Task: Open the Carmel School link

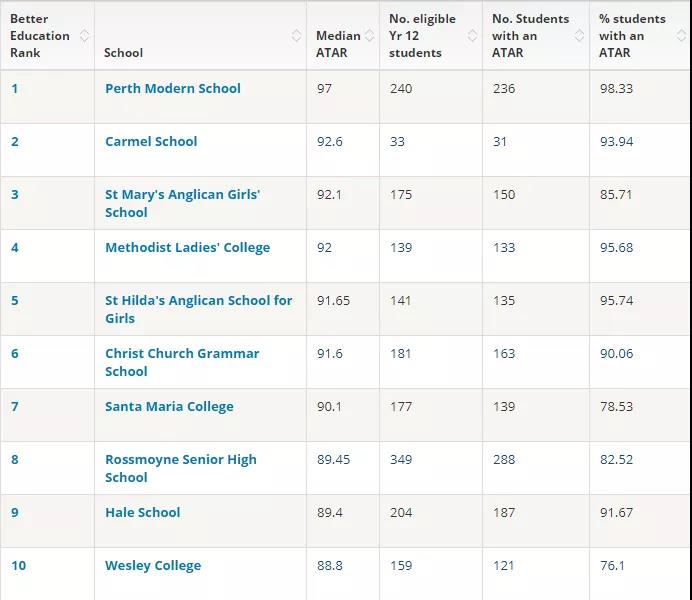Action: tap(151, 141)
